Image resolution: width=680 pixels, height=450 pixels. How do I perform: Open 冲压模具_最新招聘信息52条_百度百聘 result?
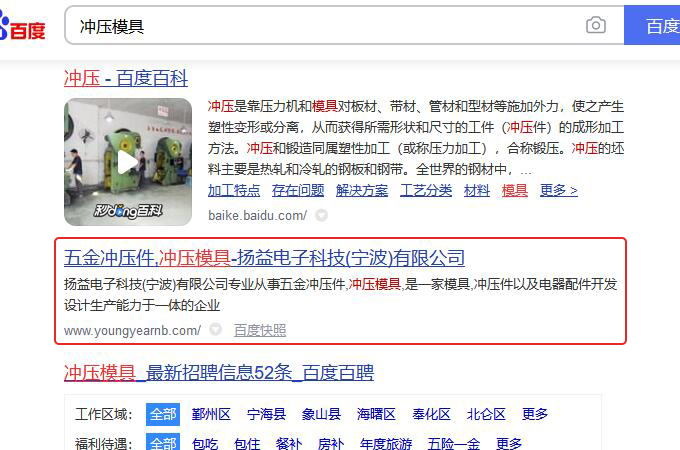(219, 373)
